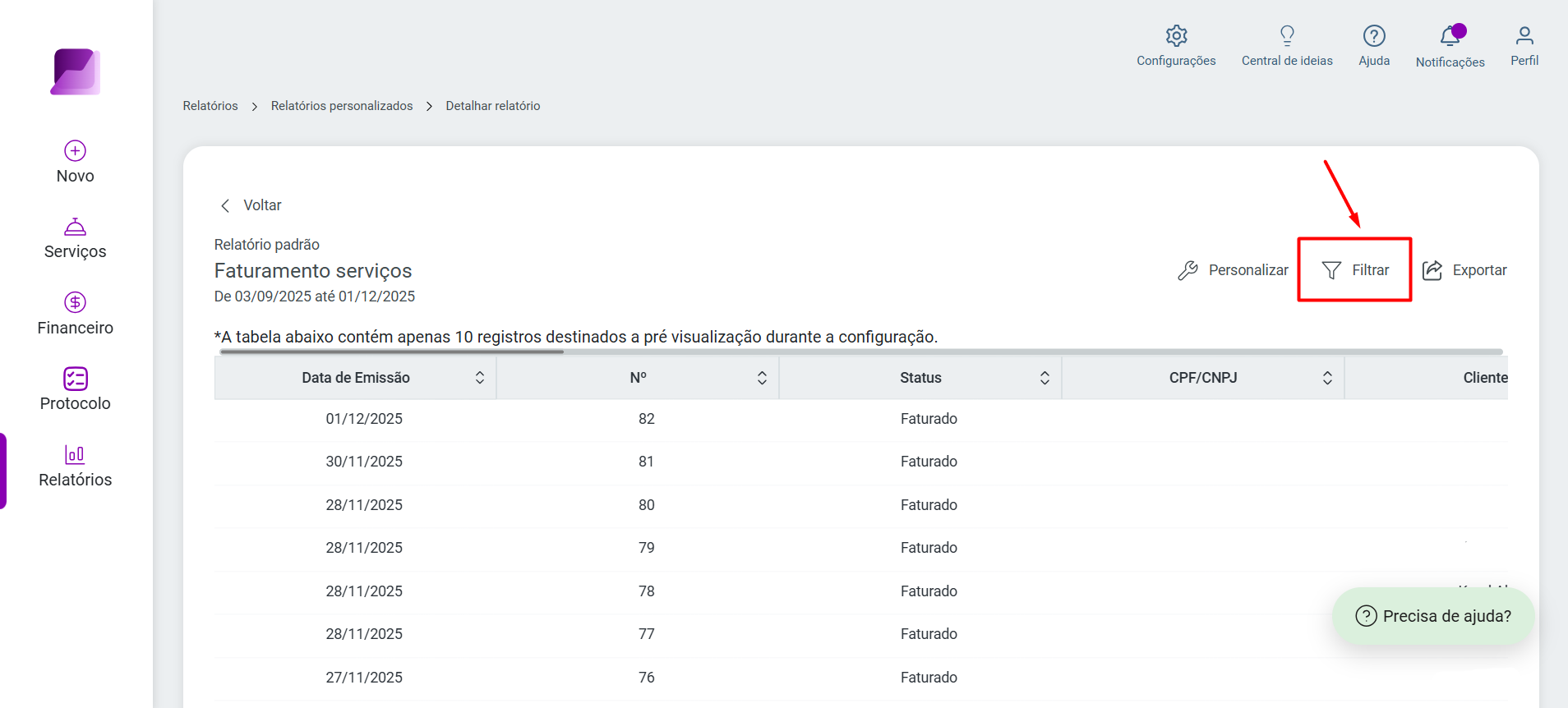Screen dimensions: 1568x708
Task: Open the Financeiro dollar icon
Action: point(76,302)
